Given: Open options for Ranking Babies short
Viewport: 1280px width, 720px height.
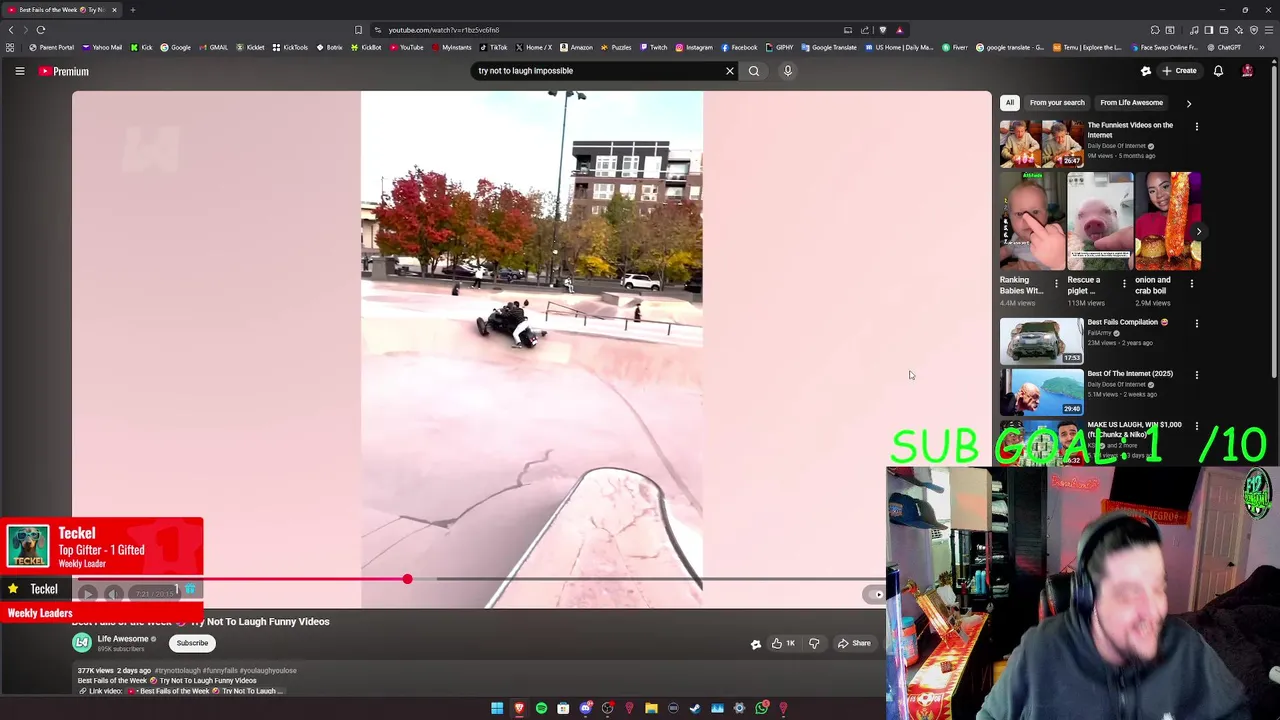Looking at the screenshot, I should (x=1056, y=284).
